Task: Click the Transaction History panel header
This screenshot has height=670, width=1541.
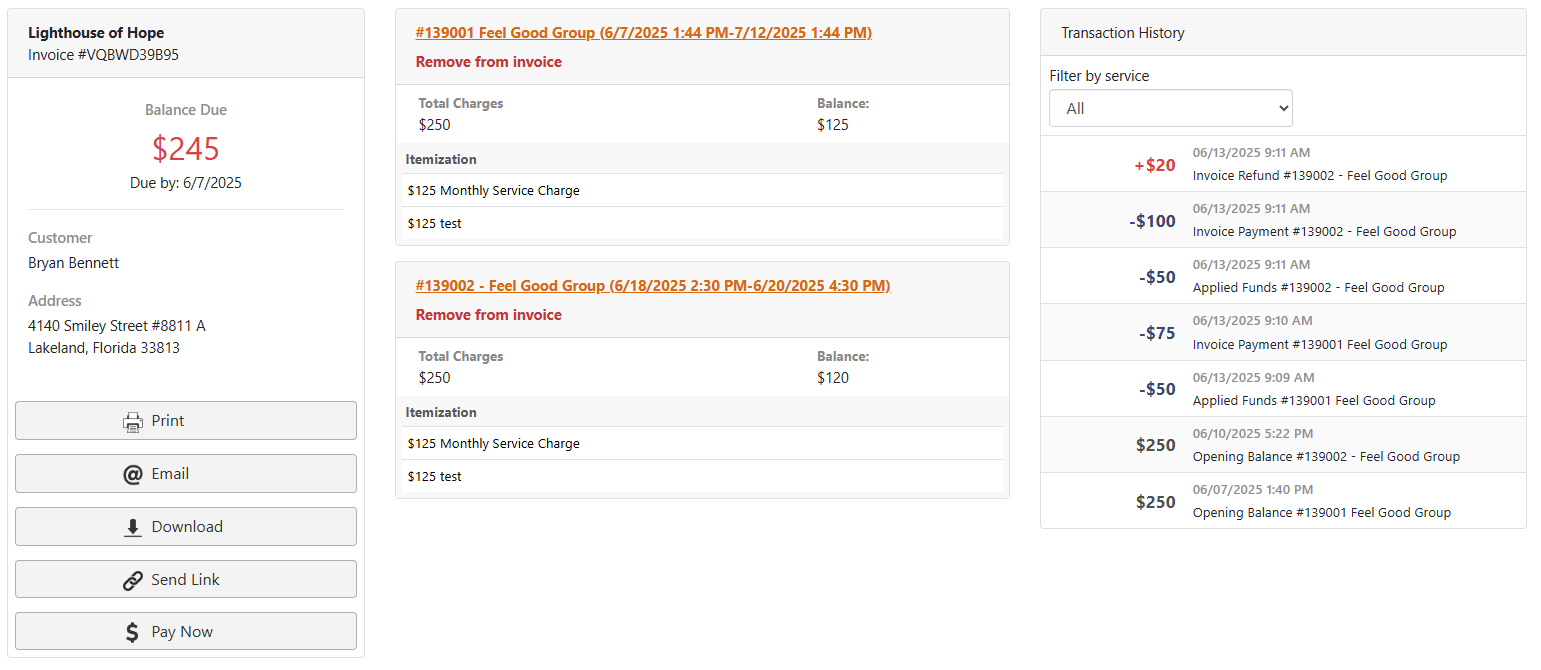Action: click(1122, 32)
